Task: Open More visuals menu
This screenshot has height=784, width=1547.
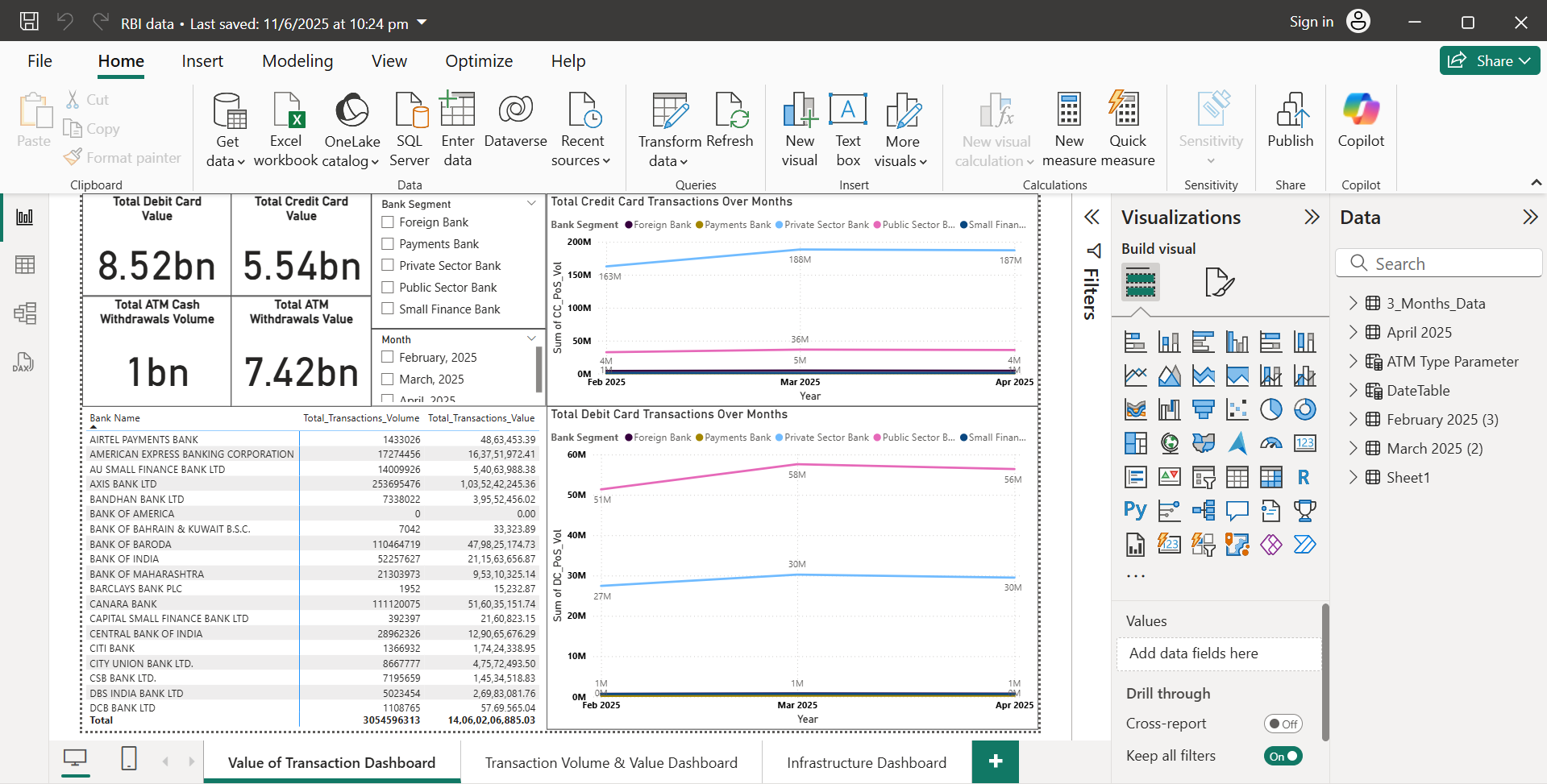Action: point(901,130)
